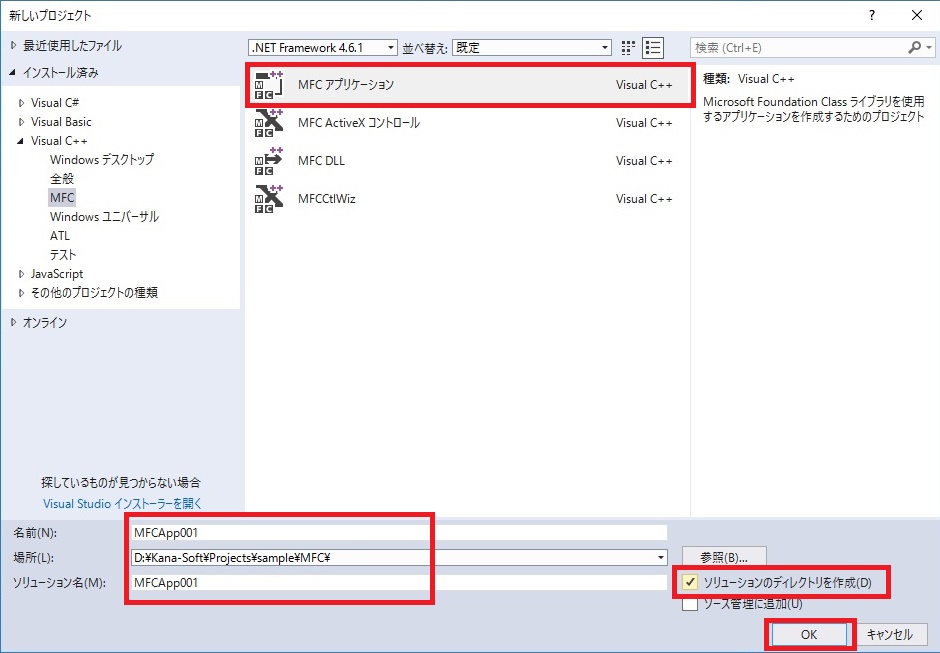Image resolution: width=940 pixels, height=653 pixels.
Task: Expand the Visual C# node
Action: tap(22, 103)
